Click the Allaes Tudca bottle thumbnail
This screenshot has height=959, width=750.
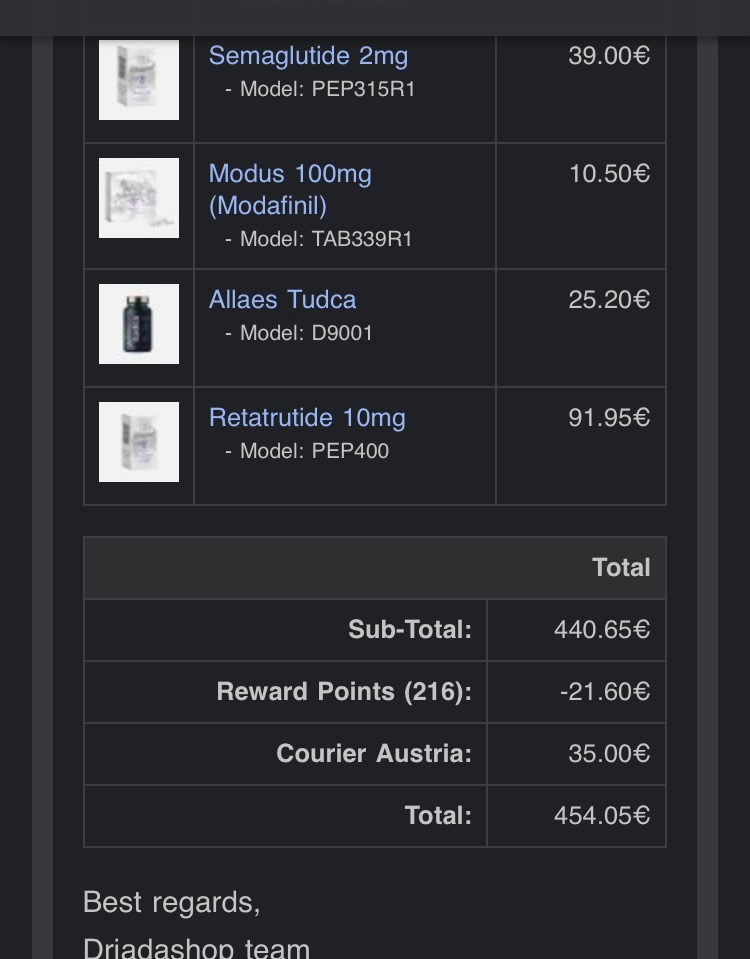point(139,324)
